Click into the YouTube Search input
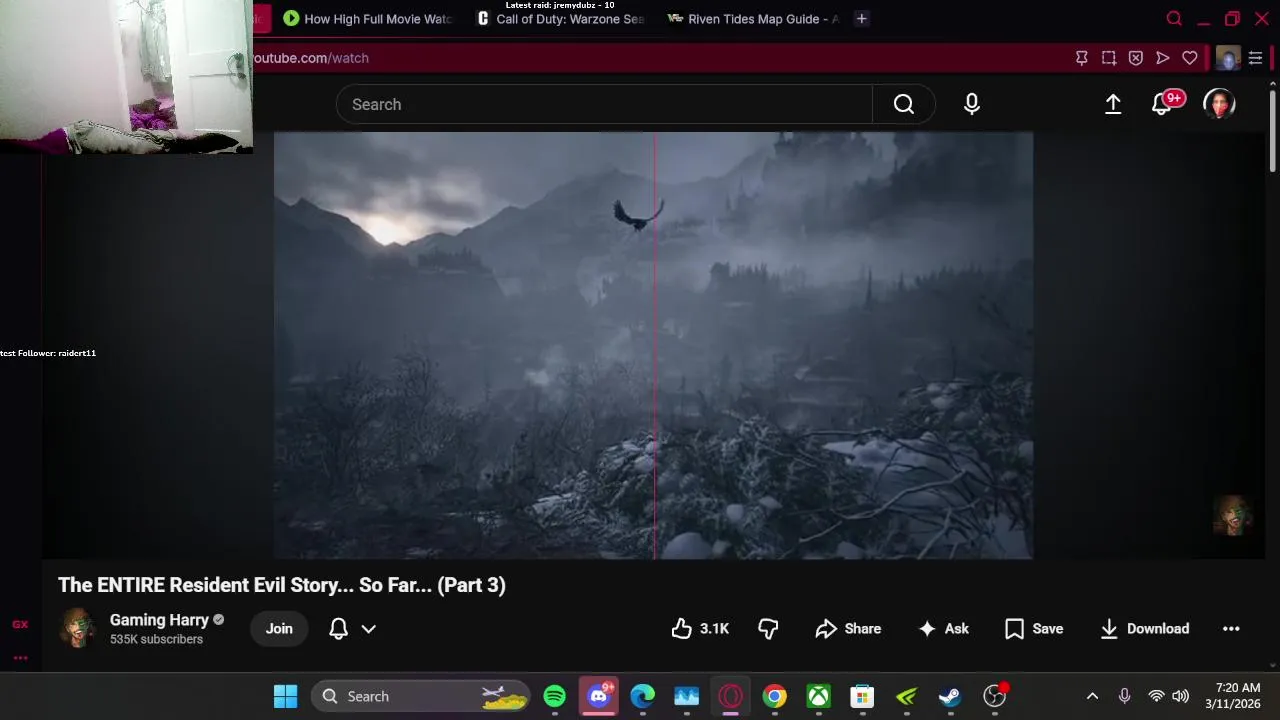Screen dimensions: 1280x720 [x=604, y=104]
